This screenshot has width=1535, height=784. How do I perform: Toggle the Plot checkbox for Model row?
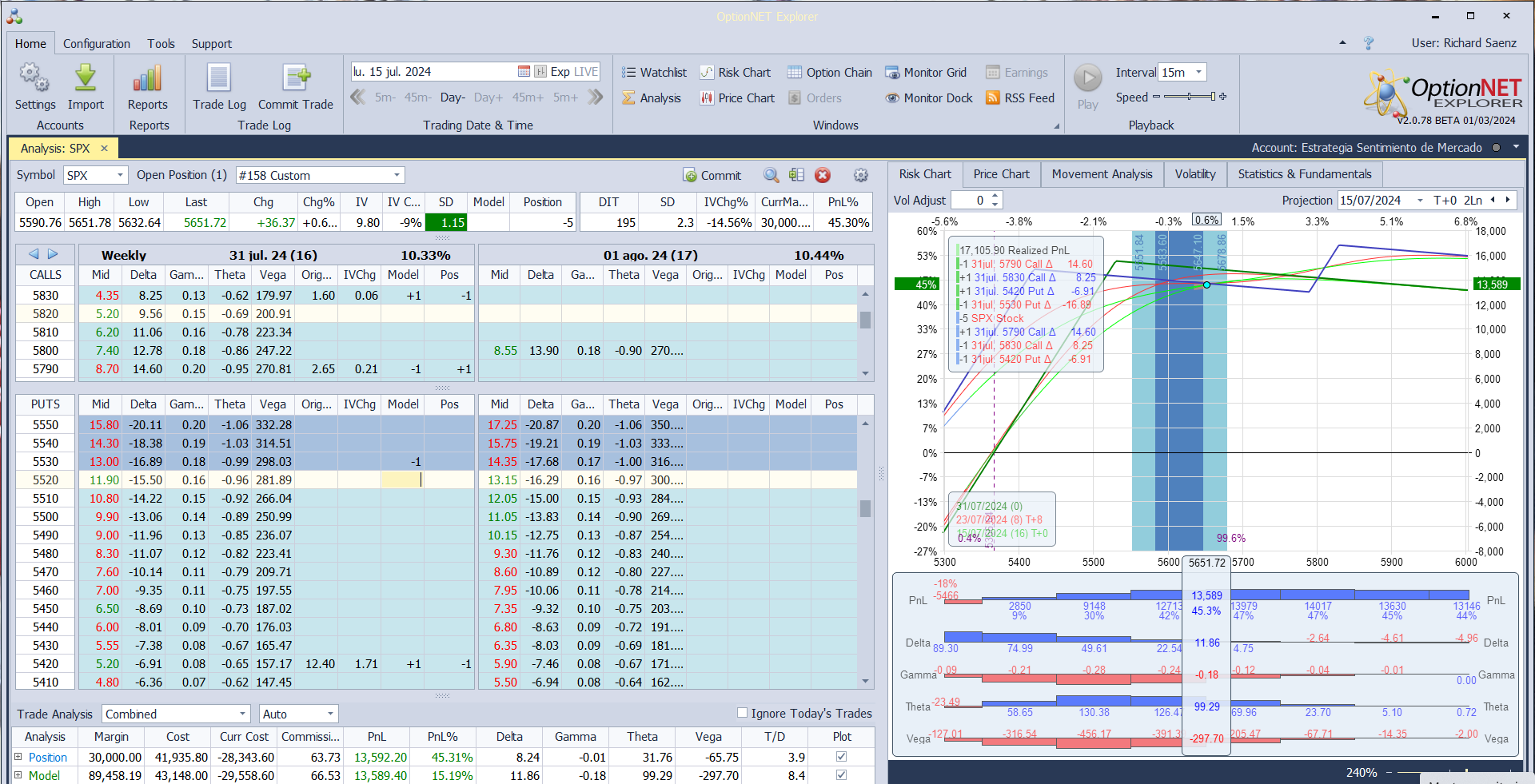coord(840,775)
